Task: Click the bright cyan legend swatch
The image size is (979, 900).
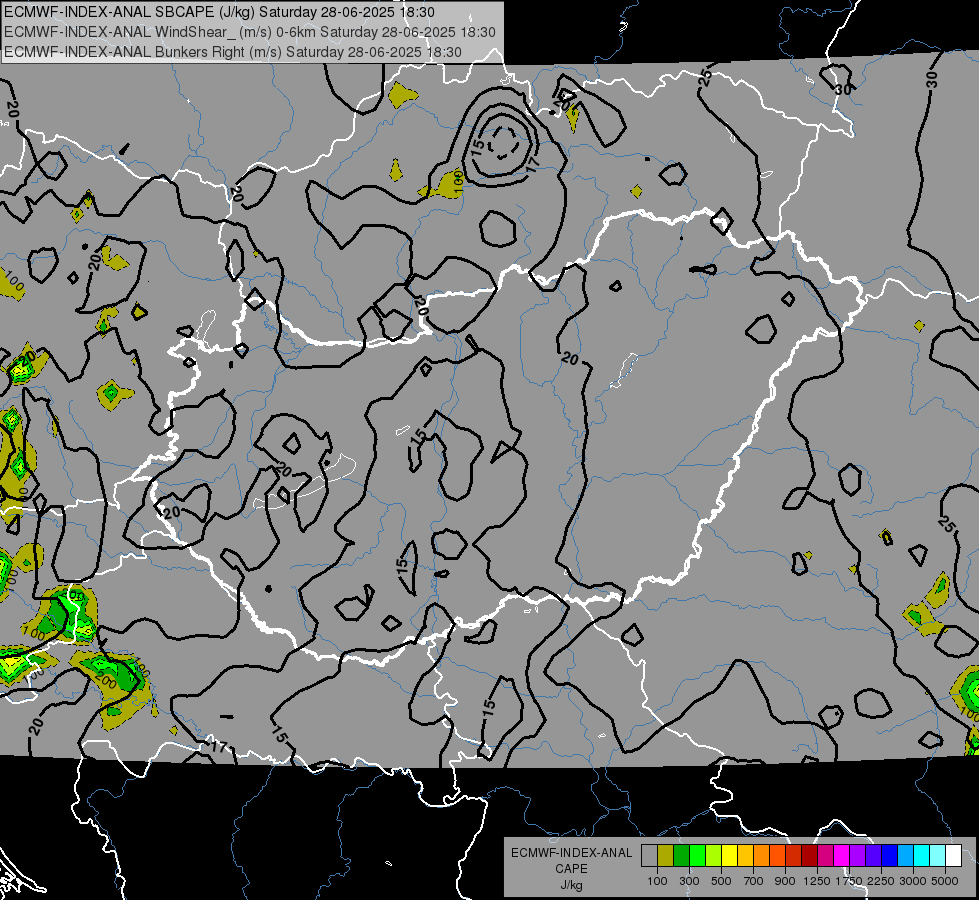Action: (x=922, y=856)
